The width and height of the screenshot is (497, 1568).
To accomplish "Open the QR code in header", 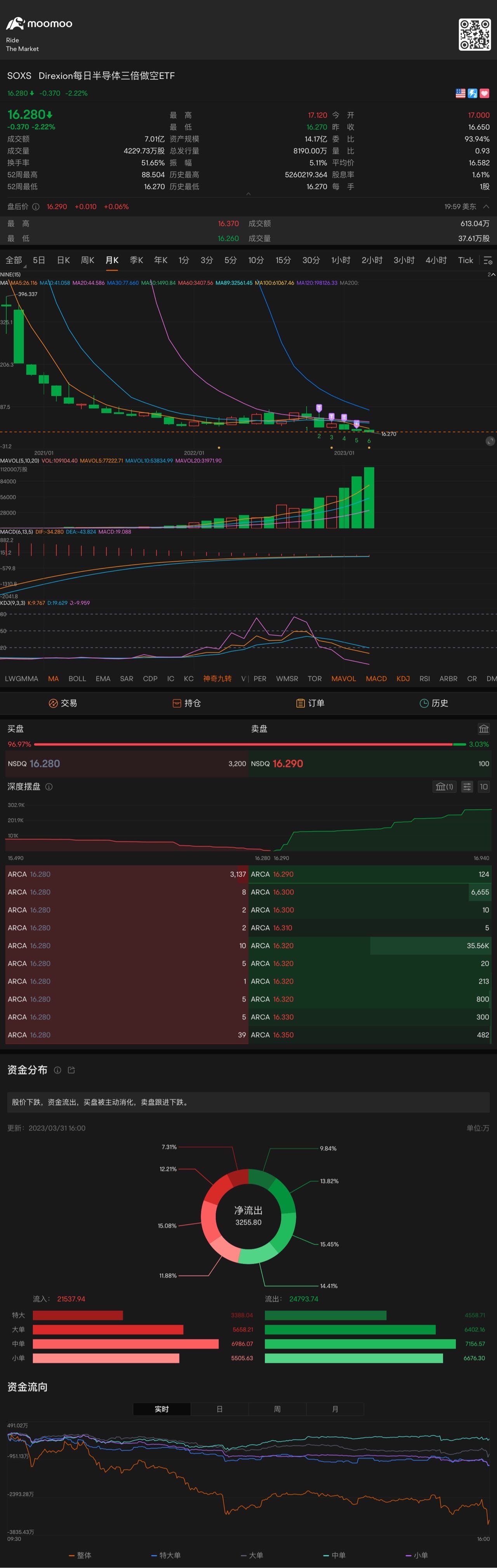I will (x=474, y=34).
